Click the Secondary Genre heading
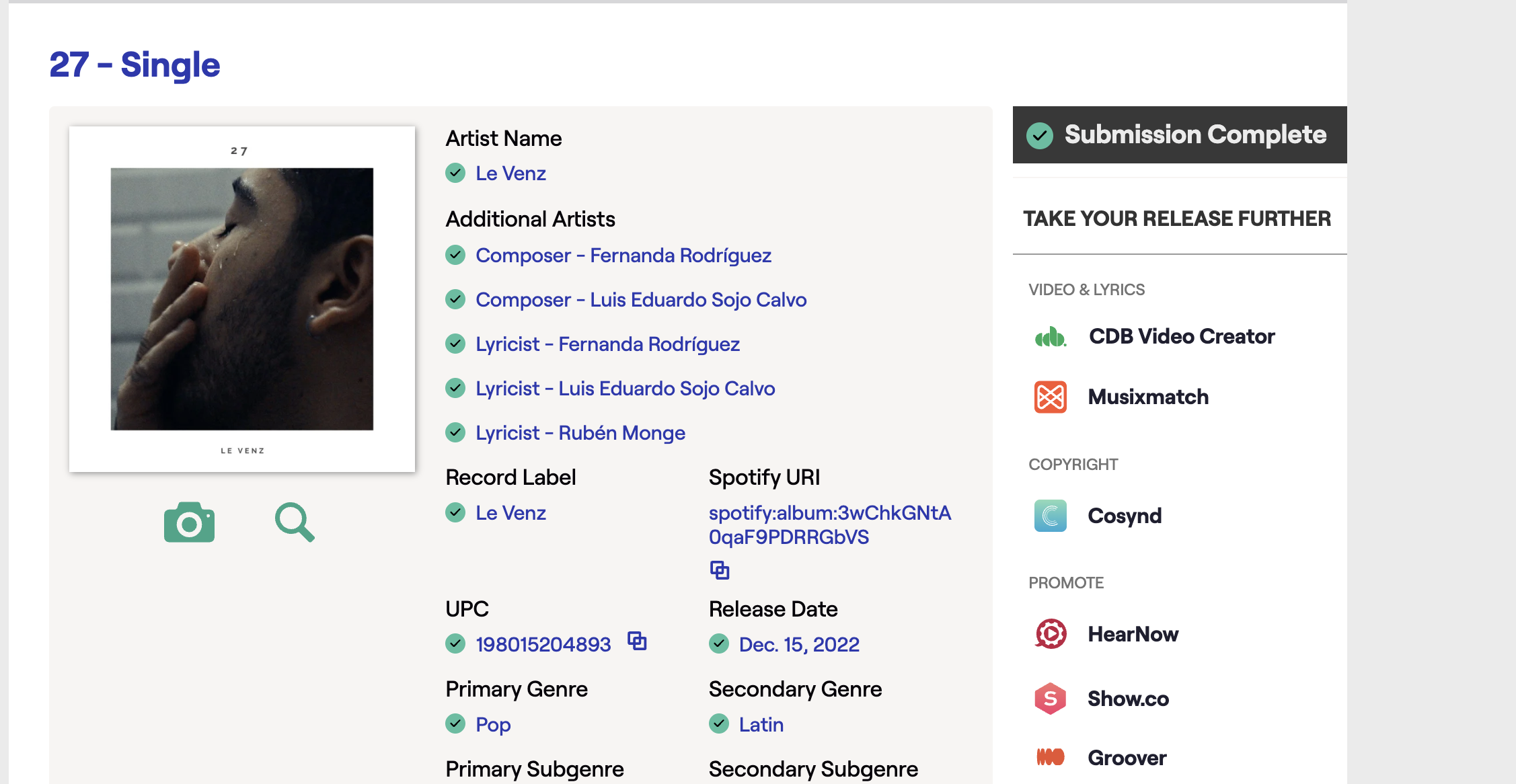The height and width of the screenshot is (784, 1516). pyautogui.click(x=795, y=689)
